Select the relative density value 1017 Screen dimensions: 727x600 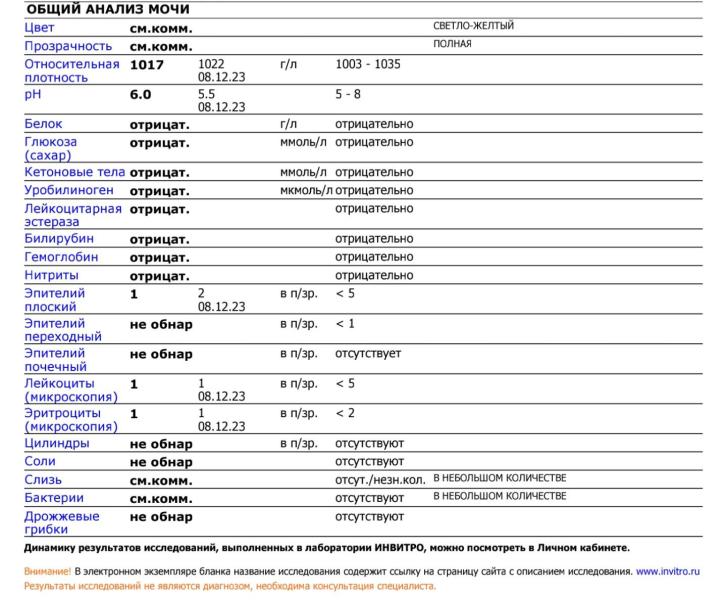point(147,65)
